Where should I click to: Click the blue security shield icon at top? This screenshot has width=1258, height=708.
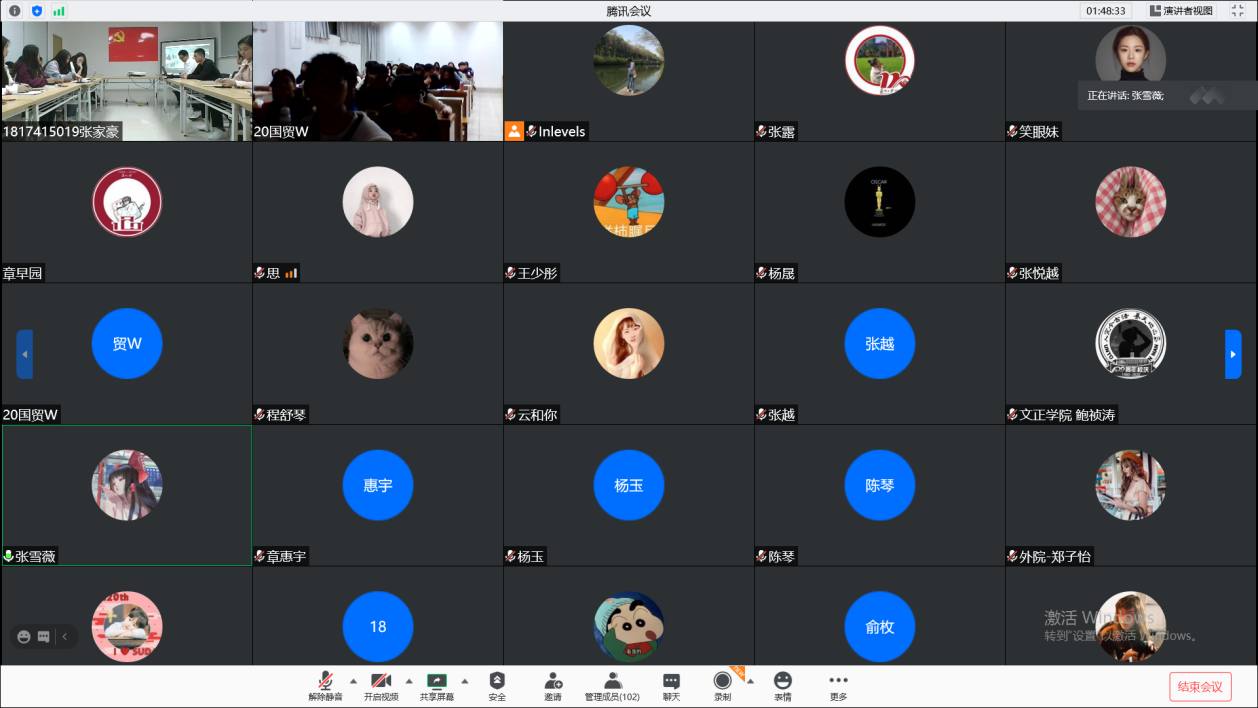[37, 11]
